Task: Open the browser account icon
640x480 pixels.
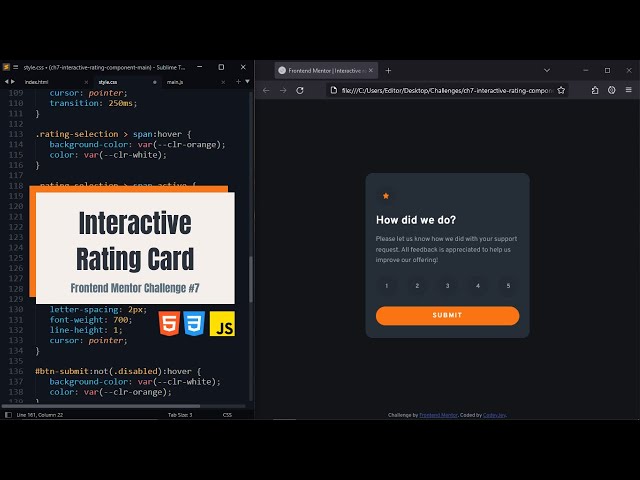Action: [x=611, y=90]
